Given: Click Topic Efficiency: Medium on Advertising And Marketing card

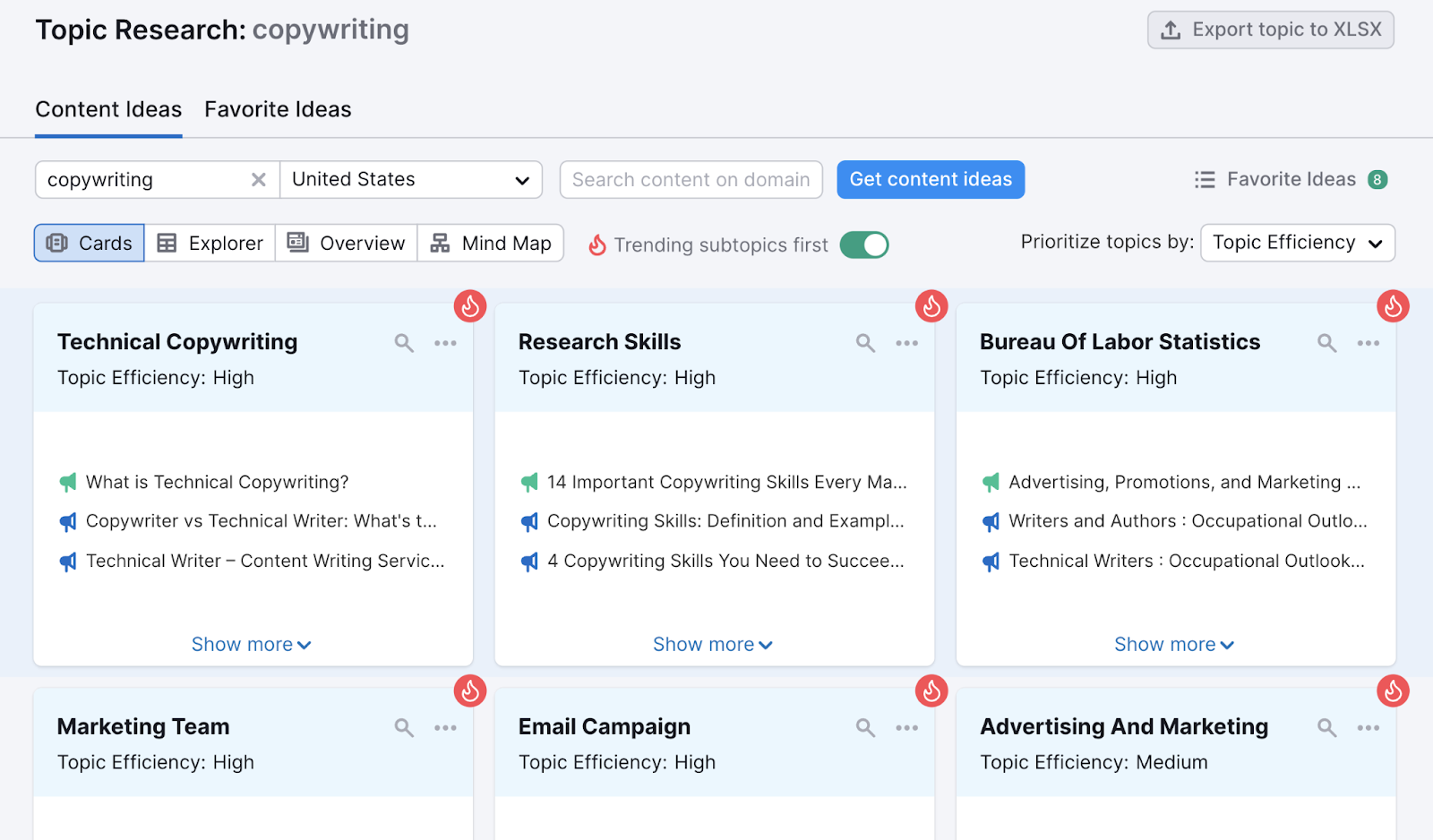Looking at the screenshot, I should point(1094,762).
